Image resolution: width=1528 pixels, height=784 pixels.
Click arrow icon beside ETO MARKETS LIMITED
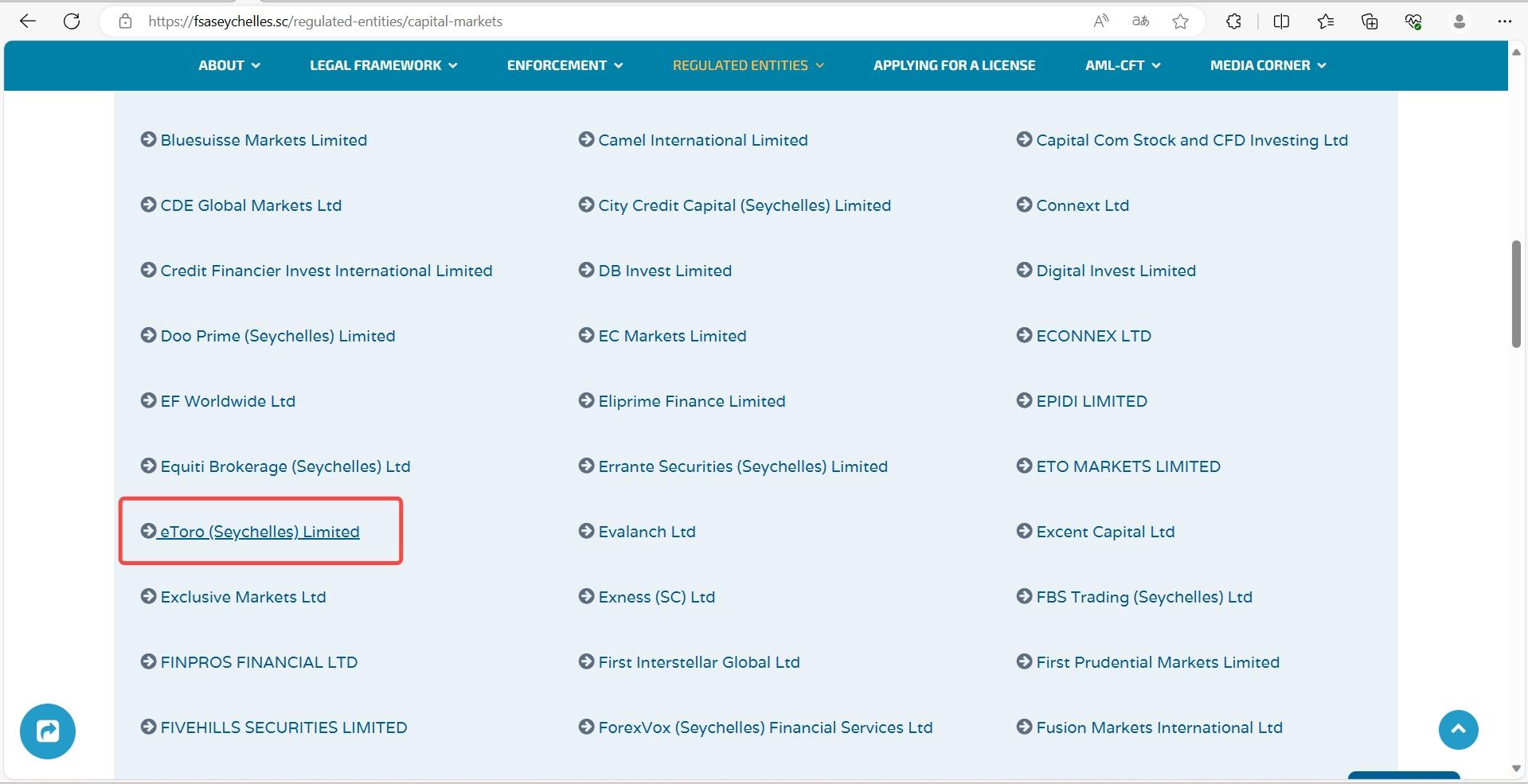1024,466
